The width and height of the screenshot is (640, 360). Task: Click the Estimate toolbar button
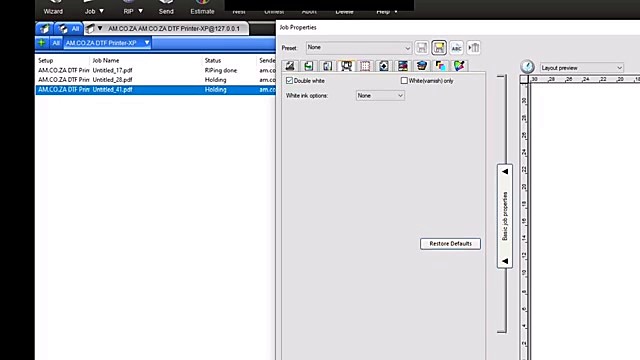click(x=202, y=8)
